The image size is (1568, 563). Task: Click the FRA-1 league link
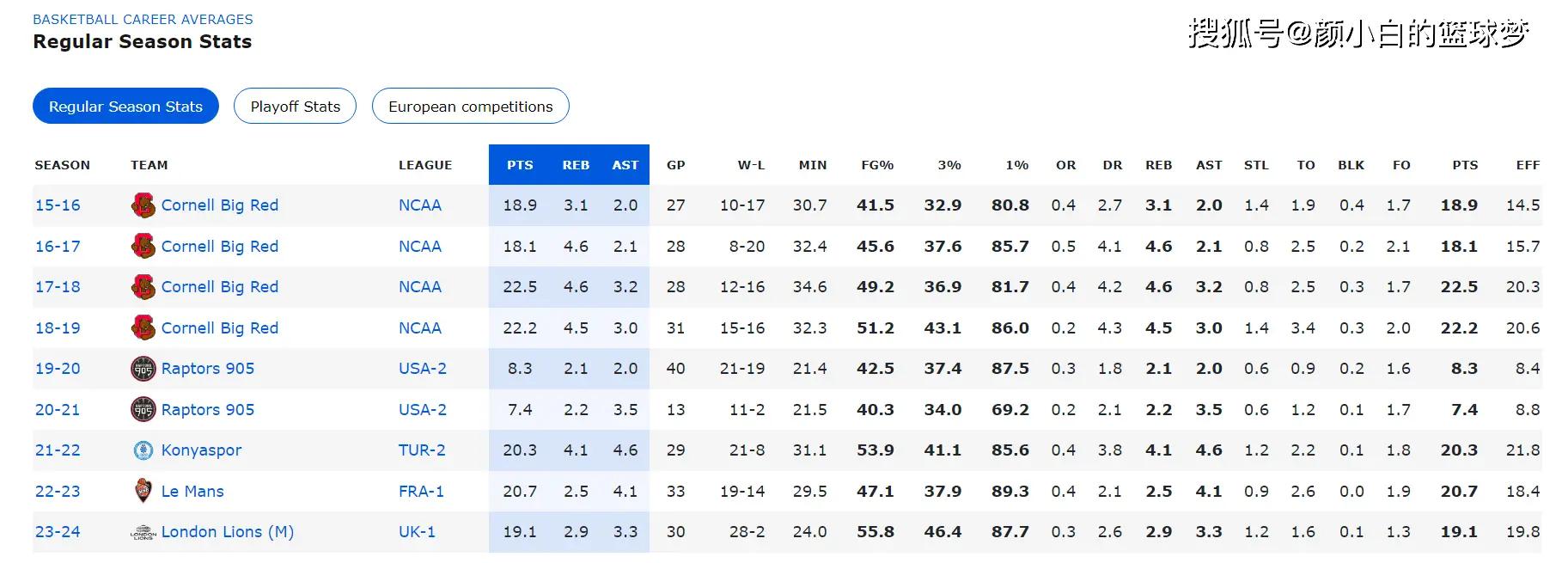(421, 492)
